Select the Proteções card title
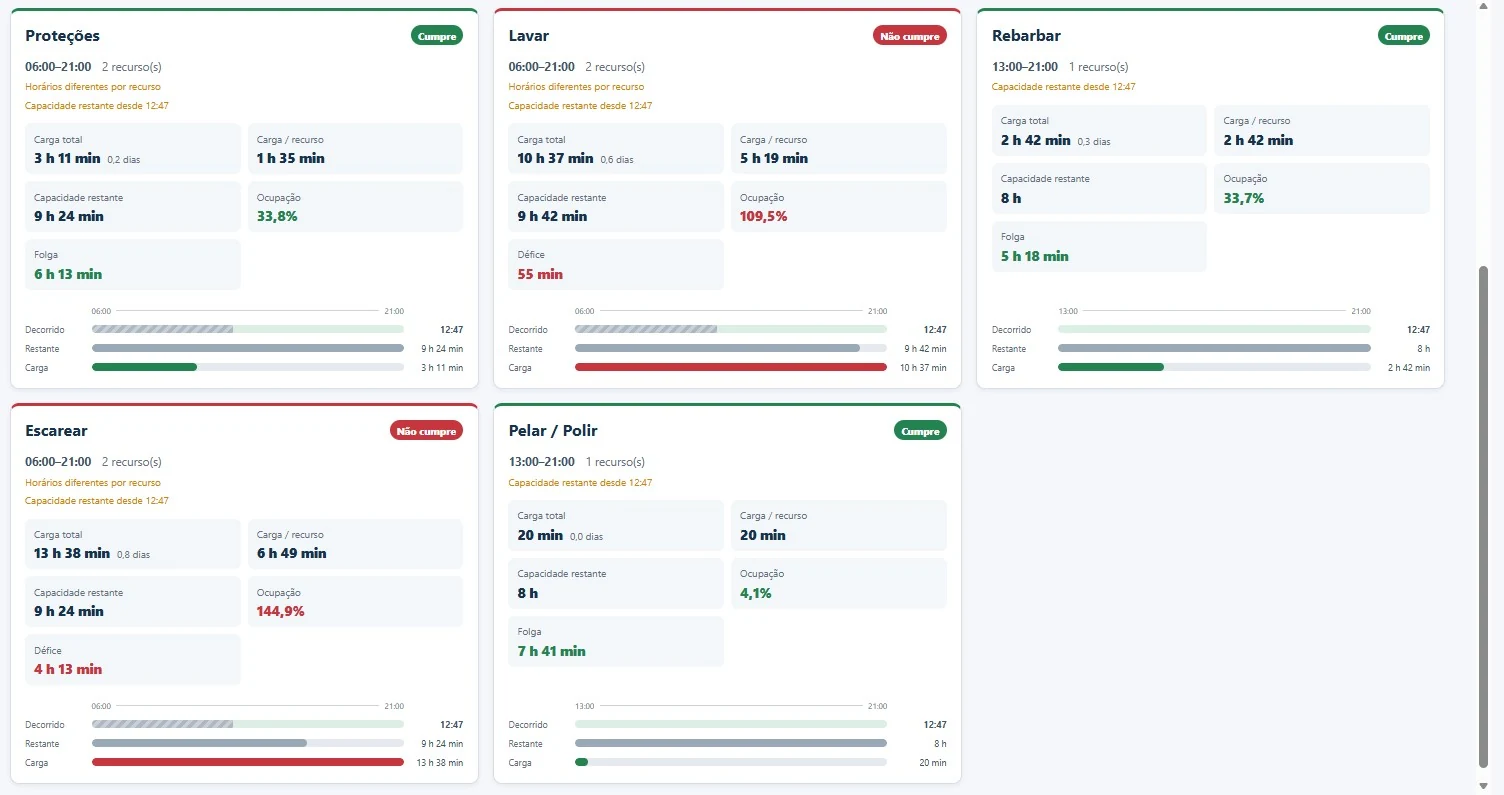This screenshot has width=1504, height=795. pyautogui.click(x=62, y=36)
